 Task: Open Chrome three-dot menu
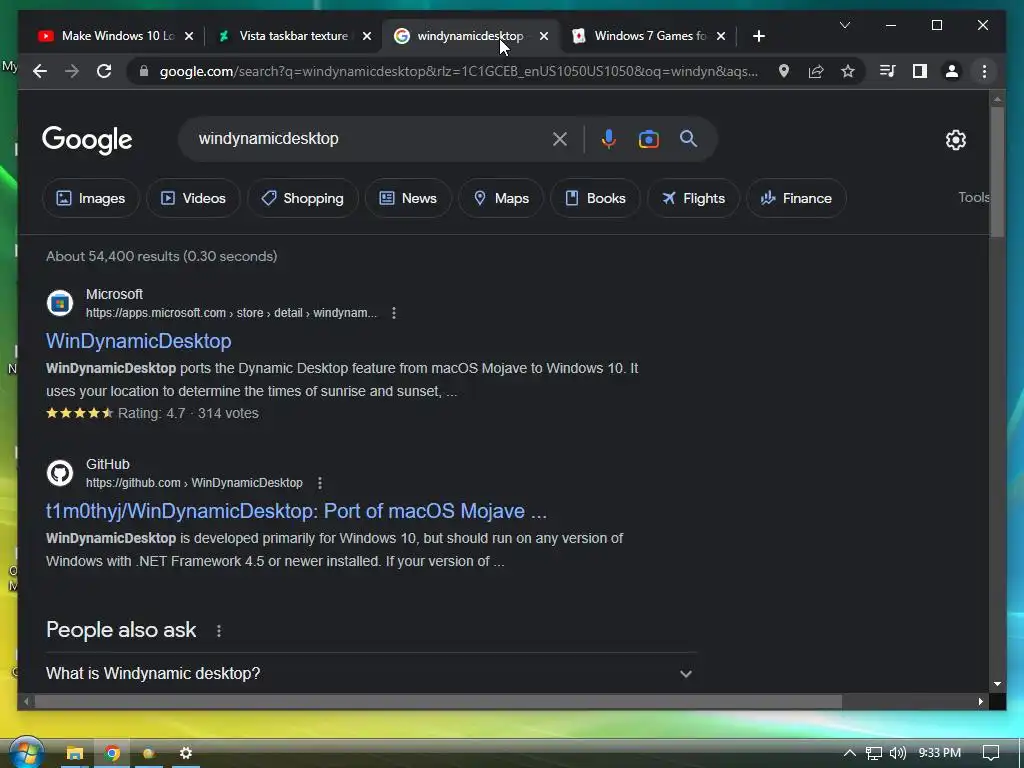(984, 71)
